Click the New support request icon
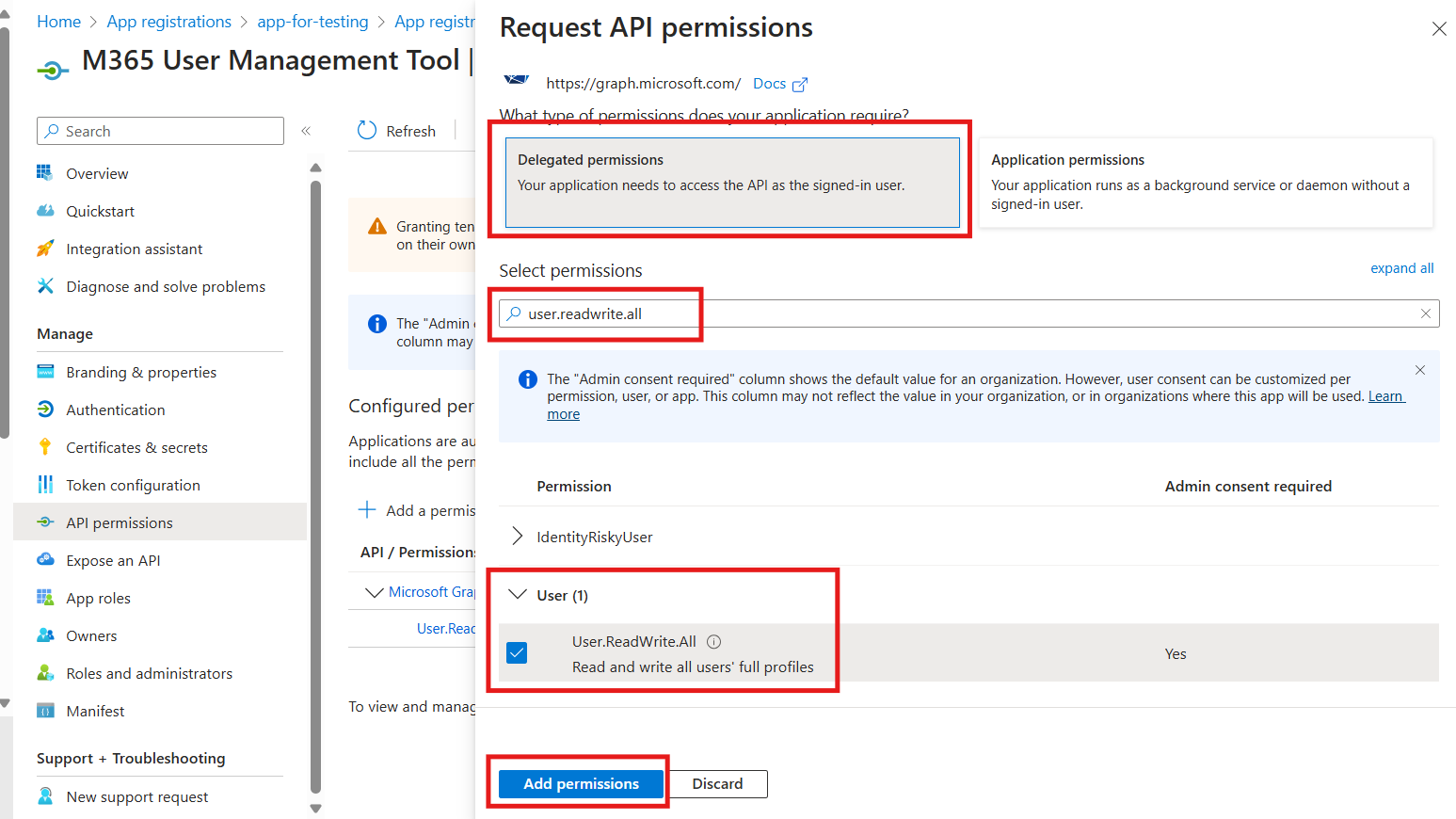Image resolution: width=1456 pixels, height=819 pixels. 44,795
